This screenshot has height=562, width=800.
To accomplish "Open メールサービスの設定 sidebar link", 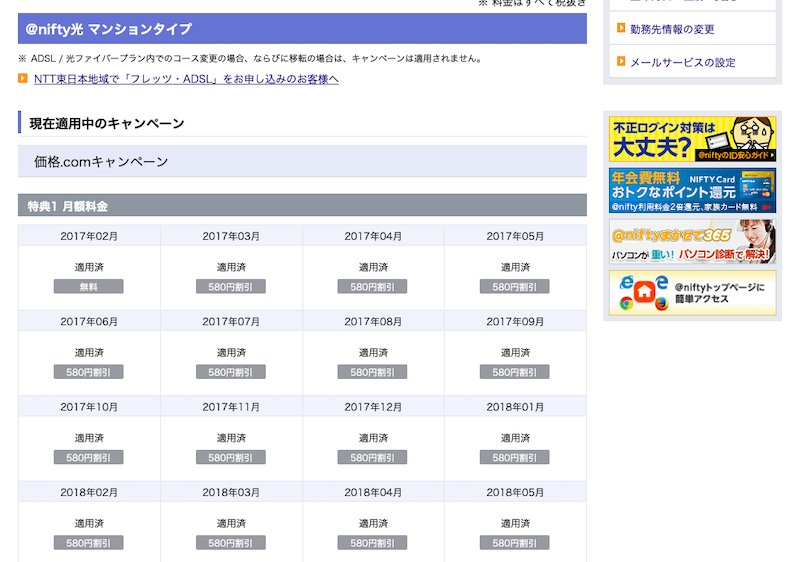I will pyautogui.click(x=683, y=63).
